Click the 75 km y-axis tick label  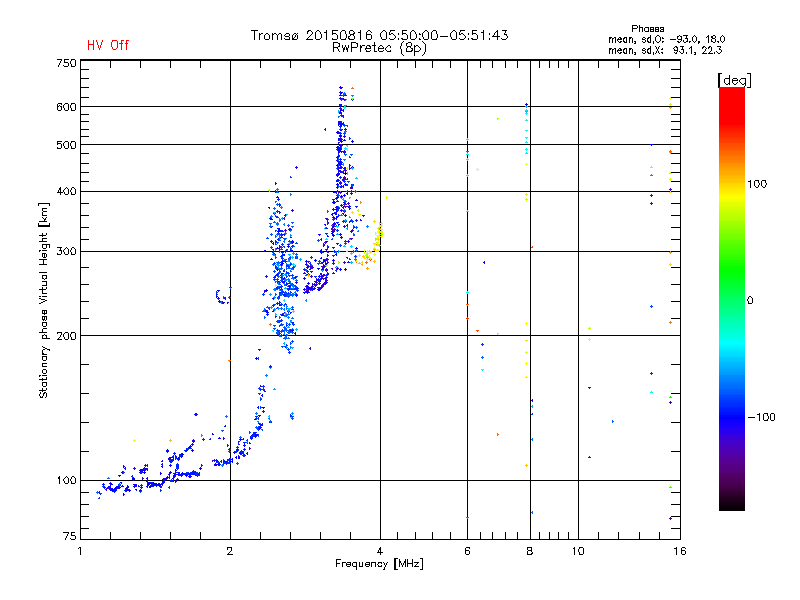click(69, 536)
